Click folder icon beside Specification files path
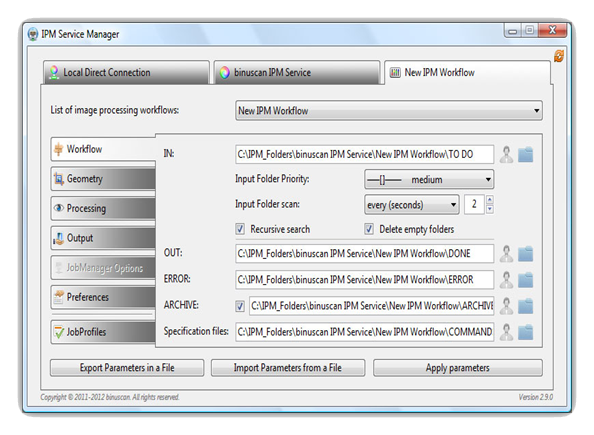594x435 pixels. pos(525,332)
